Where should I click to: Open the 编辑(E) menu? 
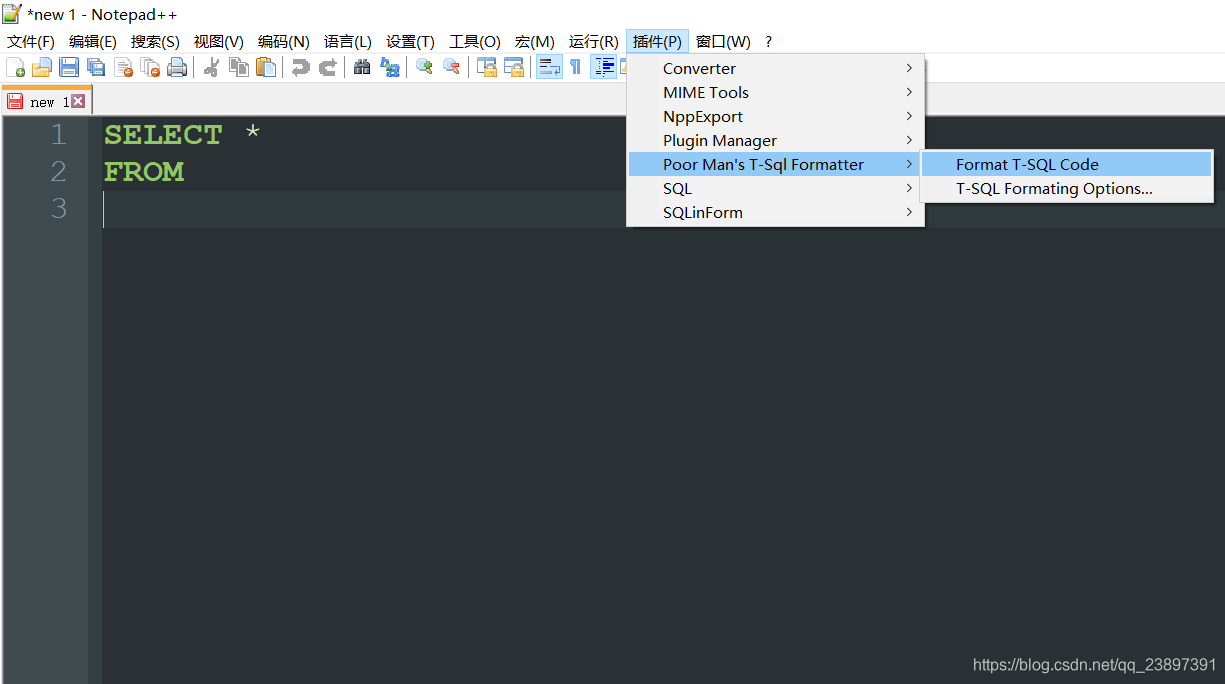[x=93, y=42]
